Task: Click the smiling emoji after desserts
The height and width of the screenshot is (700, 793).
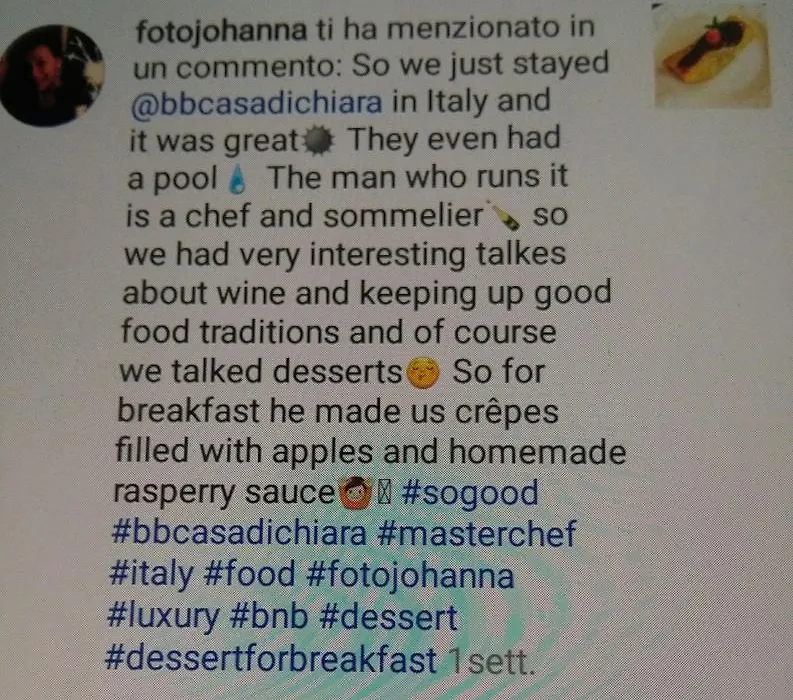Action: click(423, 373)
